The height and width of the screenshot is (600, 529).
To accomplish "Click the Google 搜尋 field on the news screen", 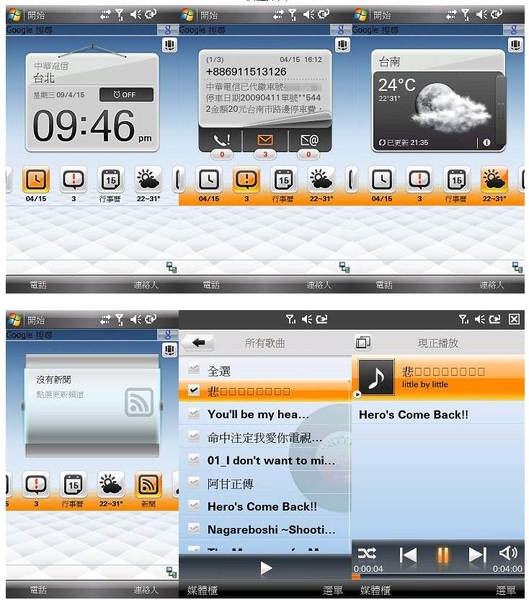I will [81, 335].
